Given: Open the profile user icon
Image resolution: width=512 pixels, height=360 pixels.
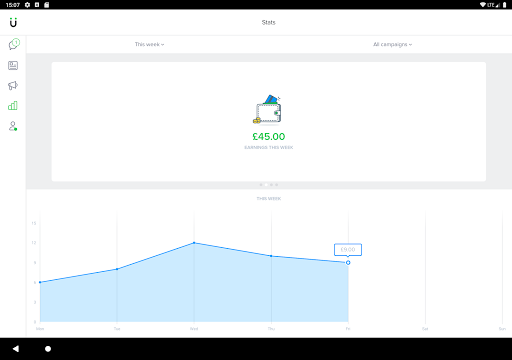Looking at the screenshot, I should [13, 126].
